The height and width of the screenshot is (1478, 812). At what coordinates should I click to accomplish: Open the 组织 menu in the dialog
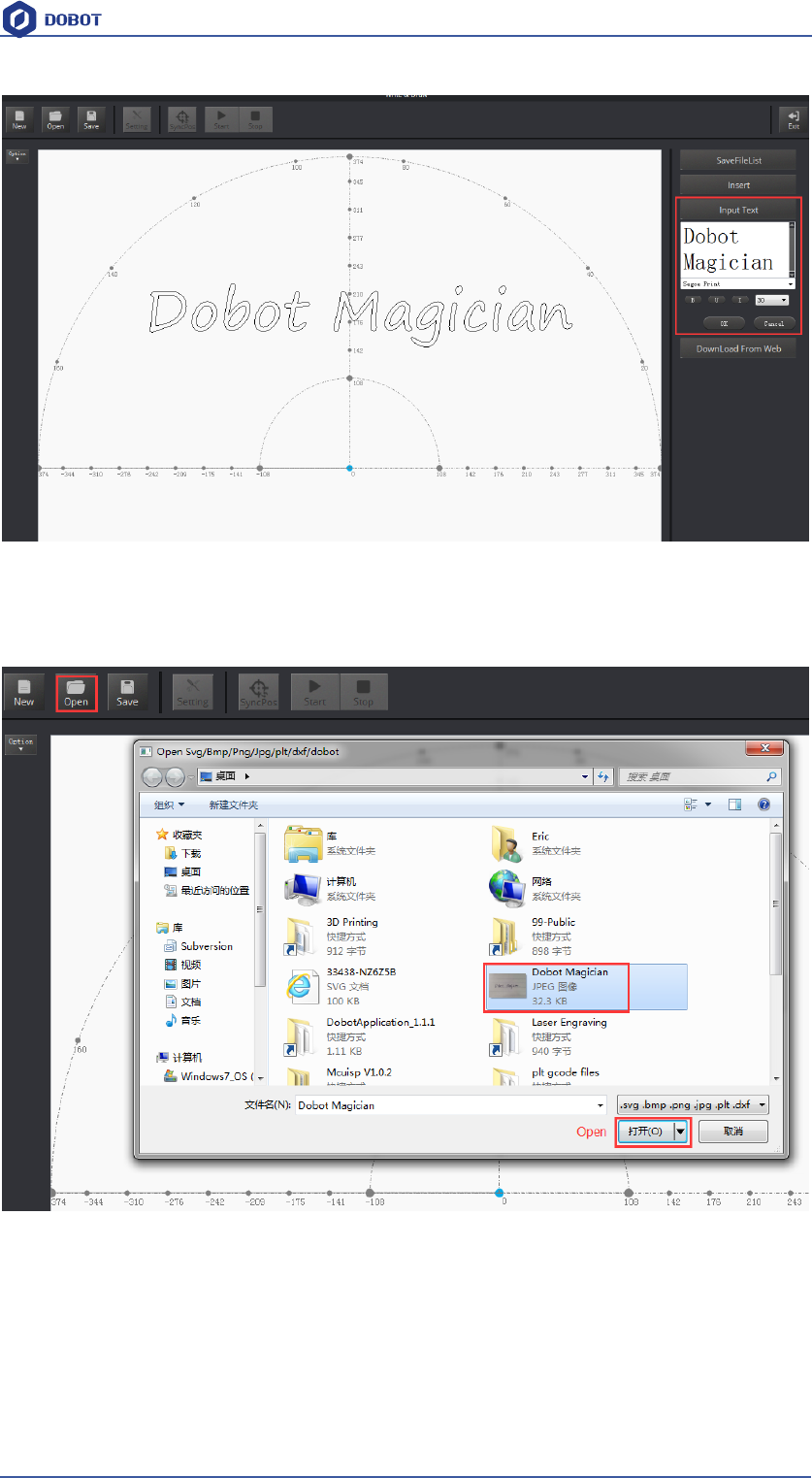(x=168, y=805)
